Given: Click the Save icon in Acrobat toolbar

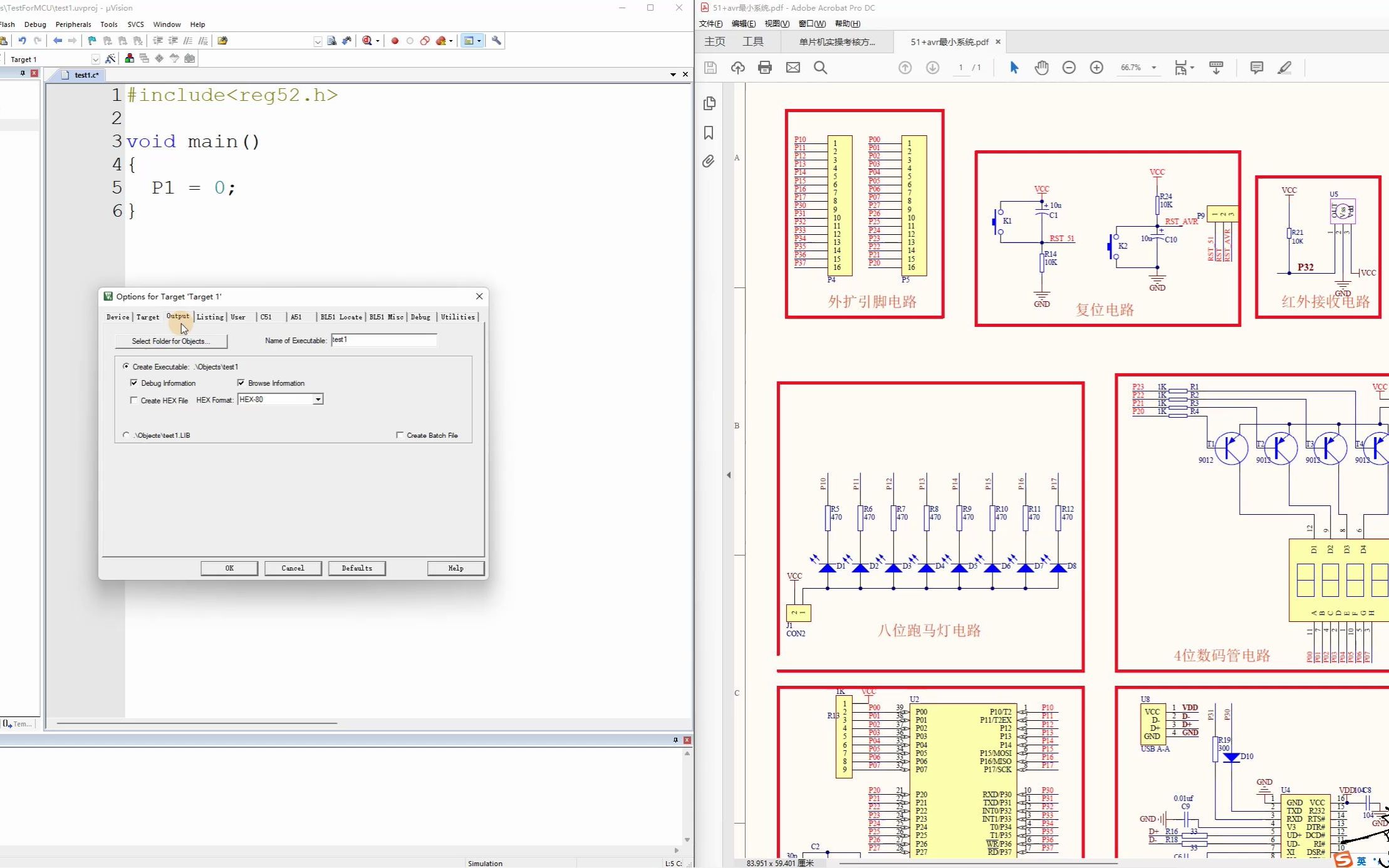Looking at the screenshot, I should (x=710, y=68).
